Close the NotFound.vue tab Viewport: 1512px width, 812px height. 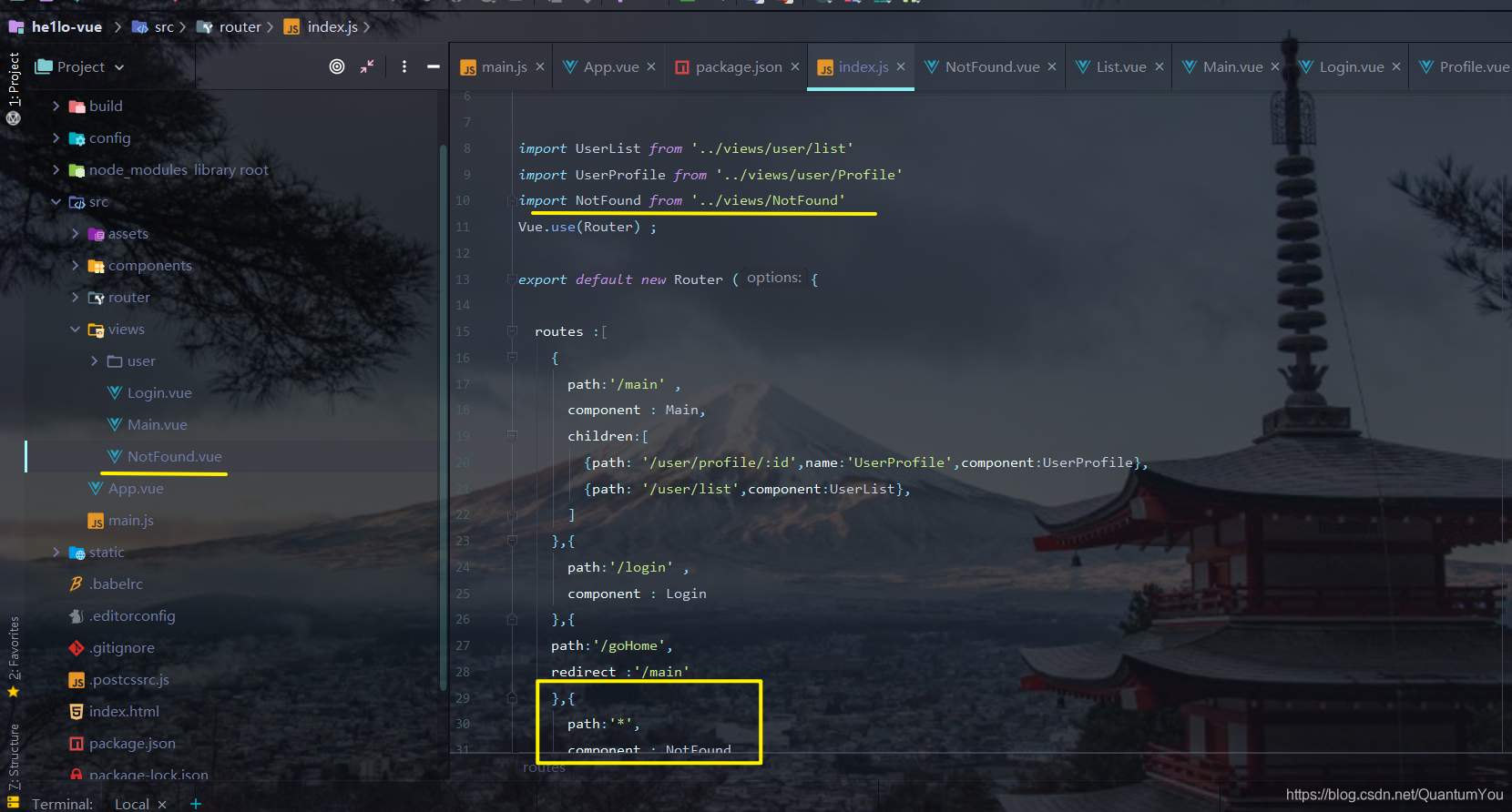coord(1052,67)
